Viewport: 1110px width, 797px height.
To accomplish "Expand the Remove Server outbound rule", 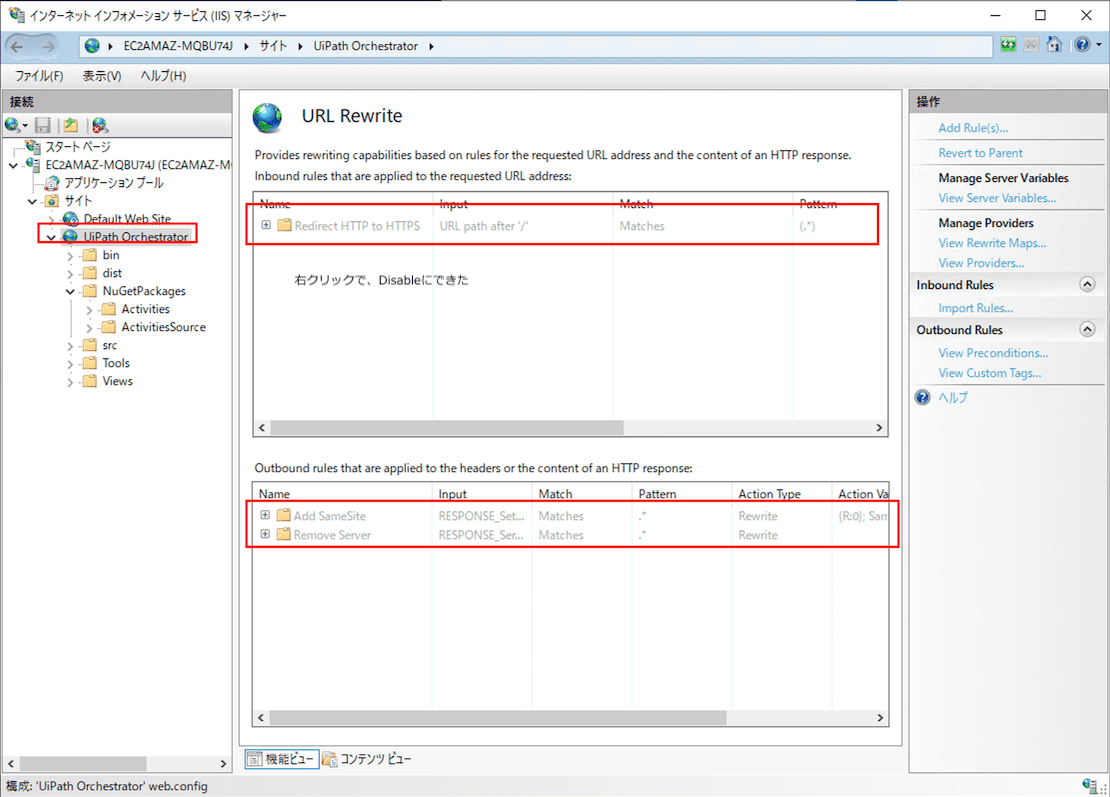I will [x=265, y=534].
